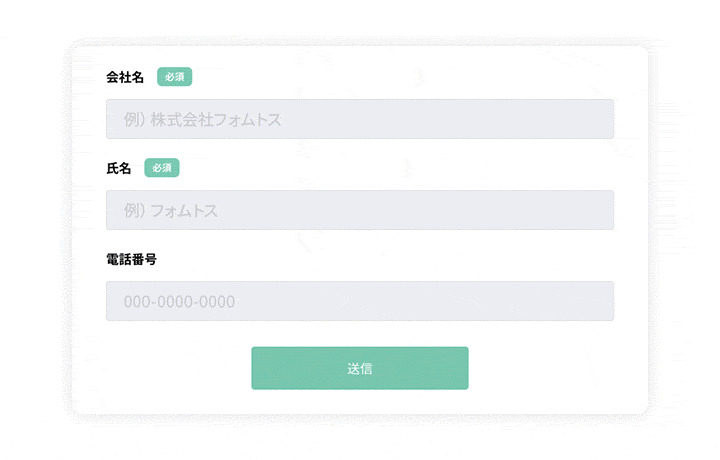Focus the 氏名 text input field
Image resolution: width=720 pixels, height=460 pixels.
tap(359, 210)
